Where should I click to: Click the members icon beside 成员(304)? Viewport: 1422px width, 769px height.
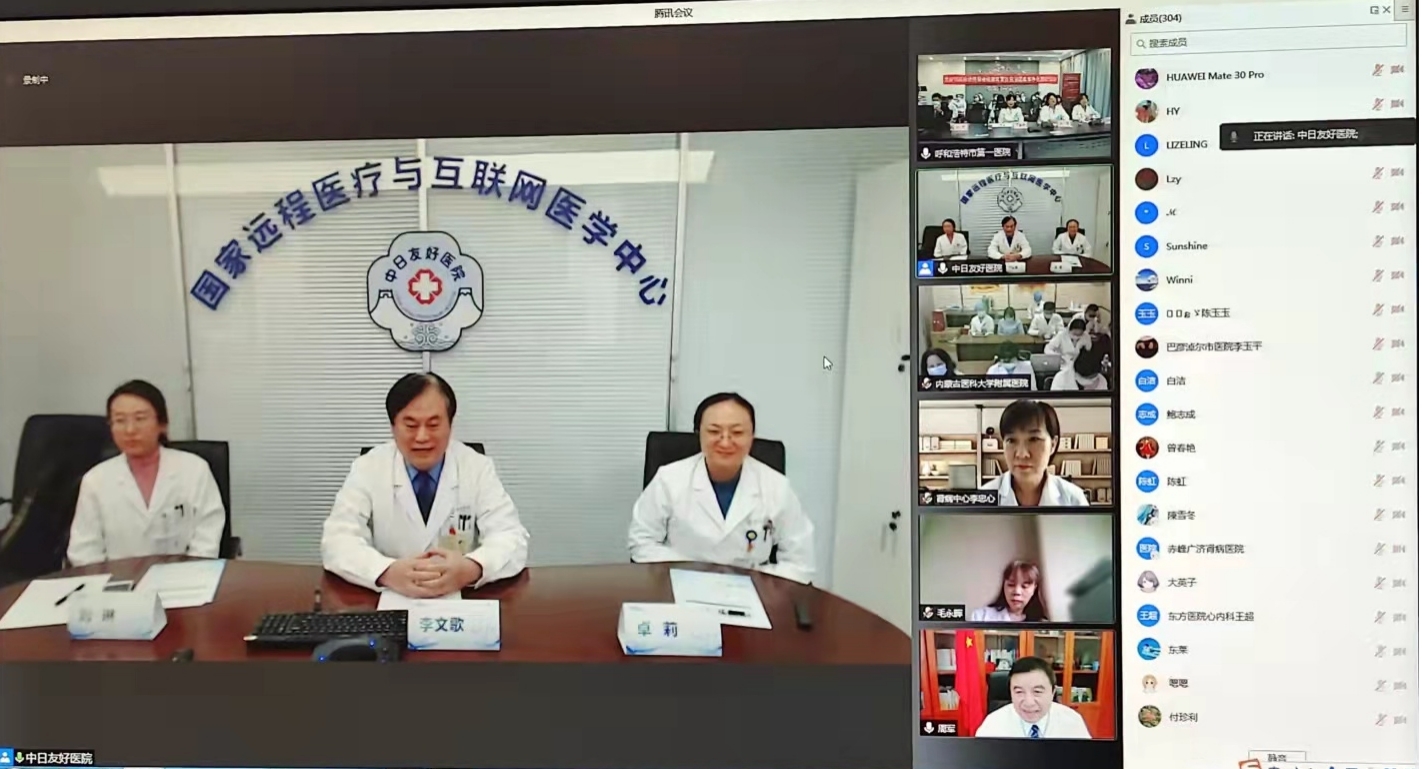[x=1131, y=18]
